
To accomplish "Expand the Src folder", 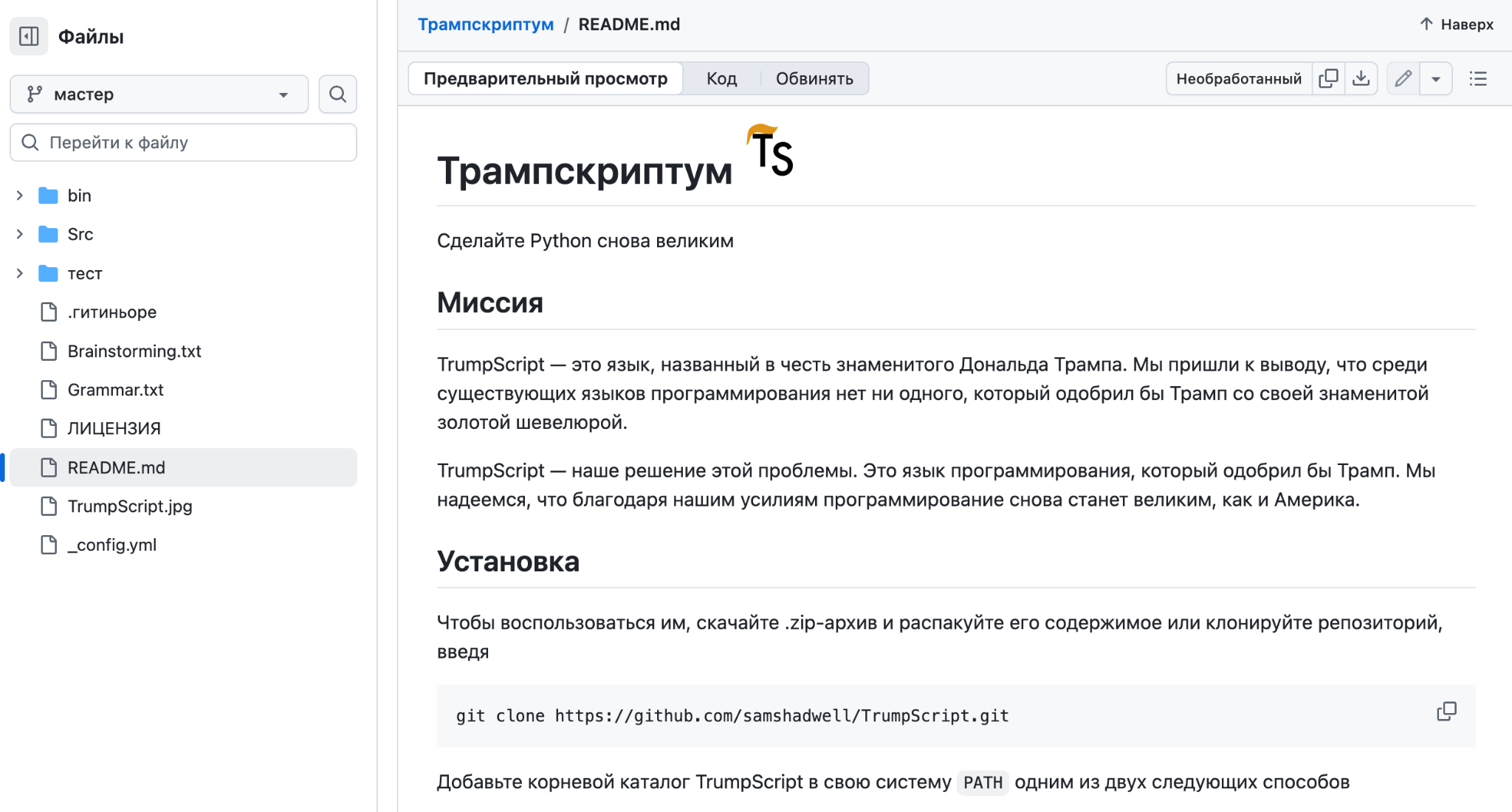I will point(19,234).
